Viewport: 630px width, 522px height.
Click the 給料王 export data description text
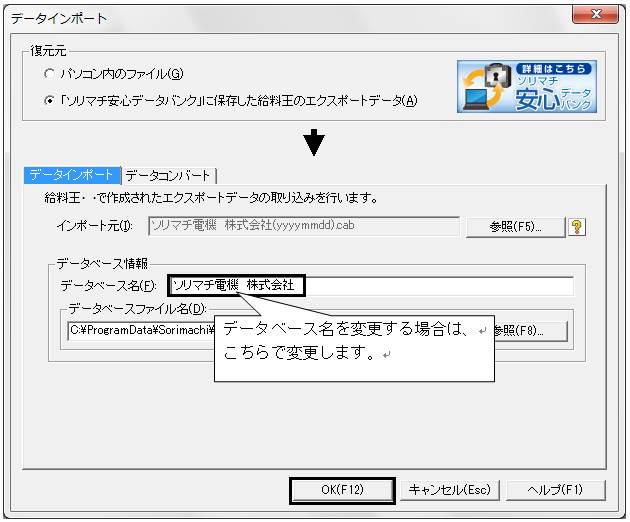[211, 198]
